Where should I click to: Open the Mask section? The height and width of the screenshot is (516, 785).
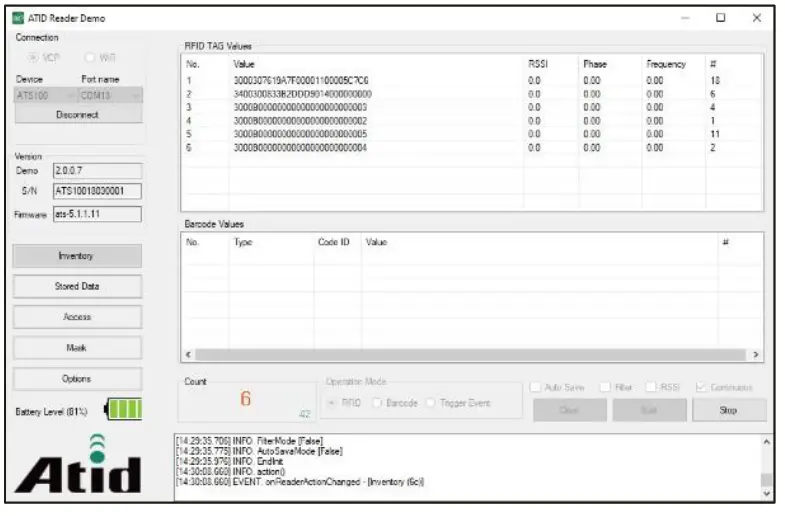coord(77,349)
